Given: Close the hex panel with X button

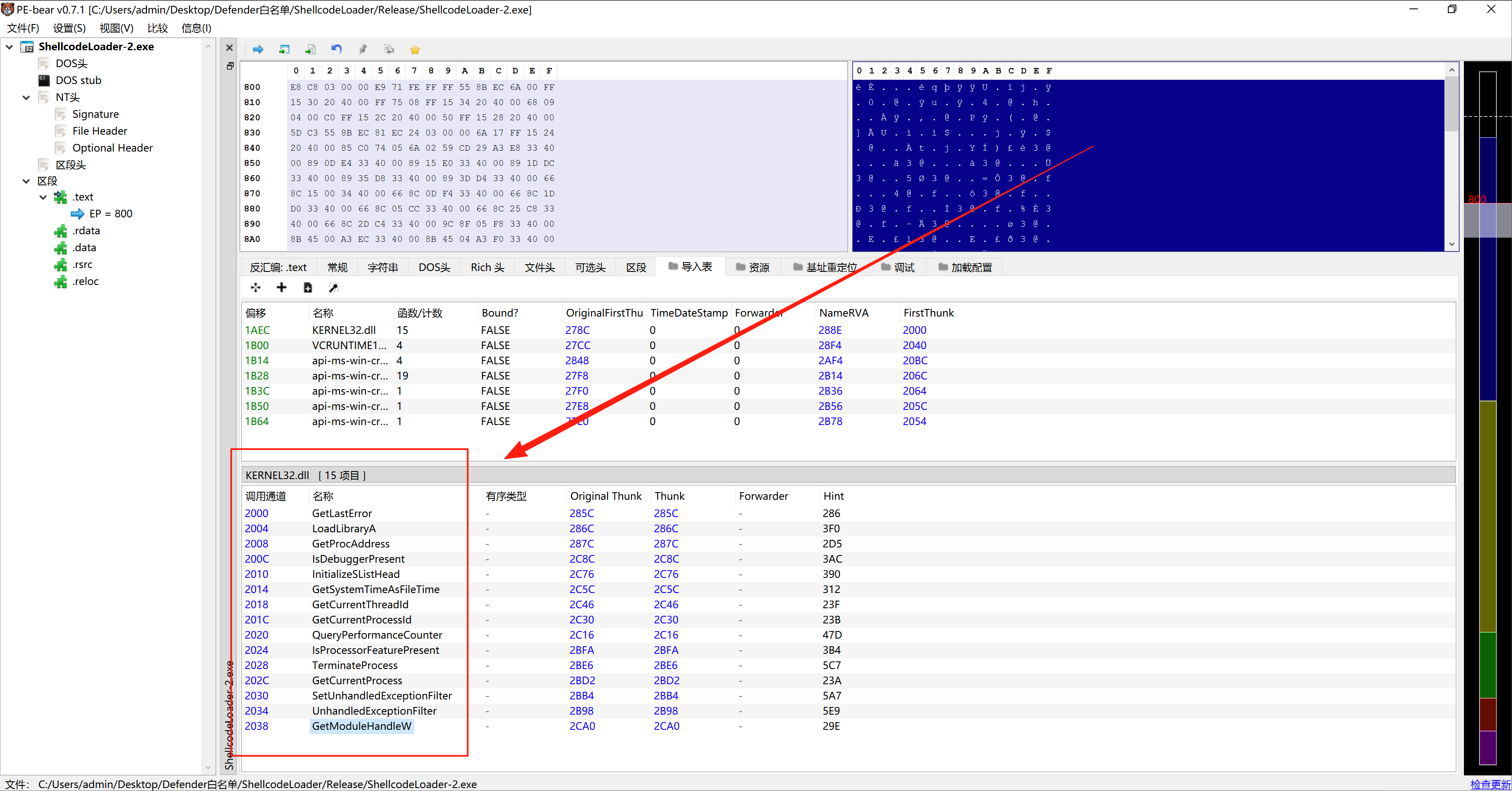Looking at the screenshot, I should pos(229,48).
